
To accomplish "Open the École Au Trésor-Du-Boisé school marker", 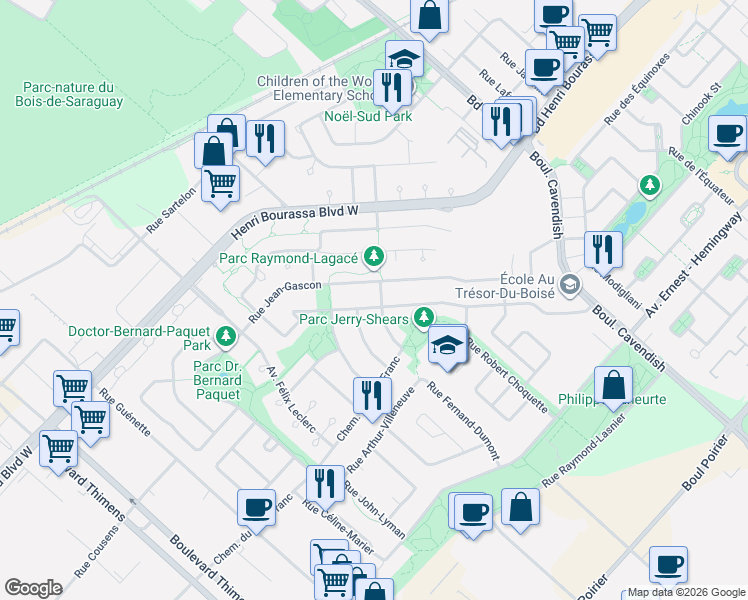I will point(570,285).
